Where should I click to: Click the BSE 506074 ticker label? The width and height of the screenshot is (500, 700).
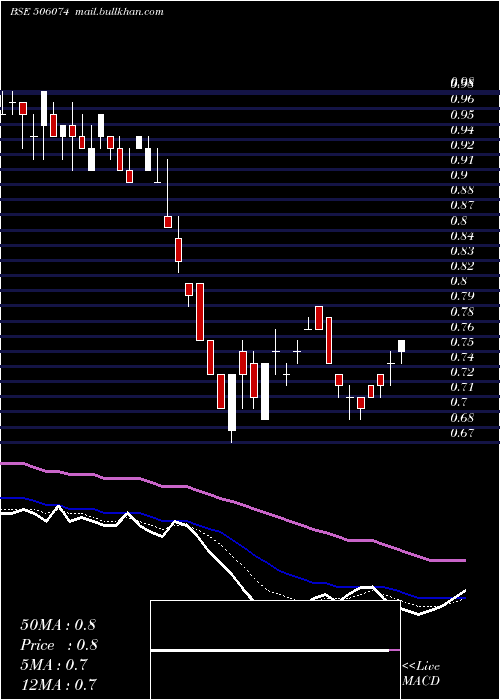39,12
